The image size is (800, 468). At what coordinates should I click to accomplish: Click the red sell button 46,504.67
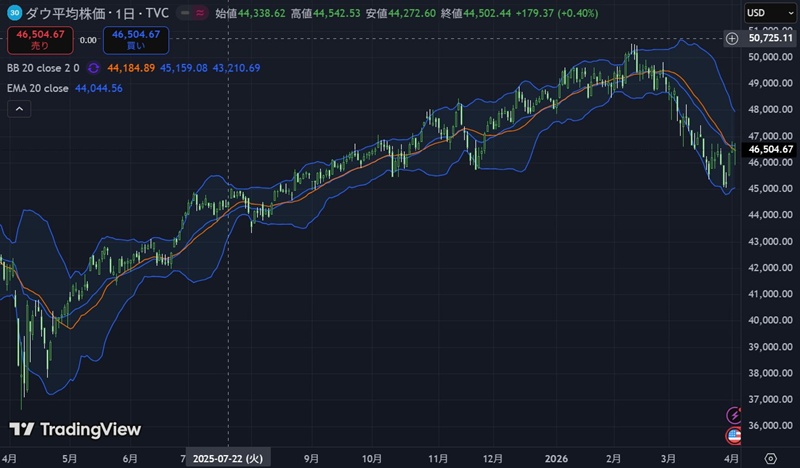tap(40, 39)
